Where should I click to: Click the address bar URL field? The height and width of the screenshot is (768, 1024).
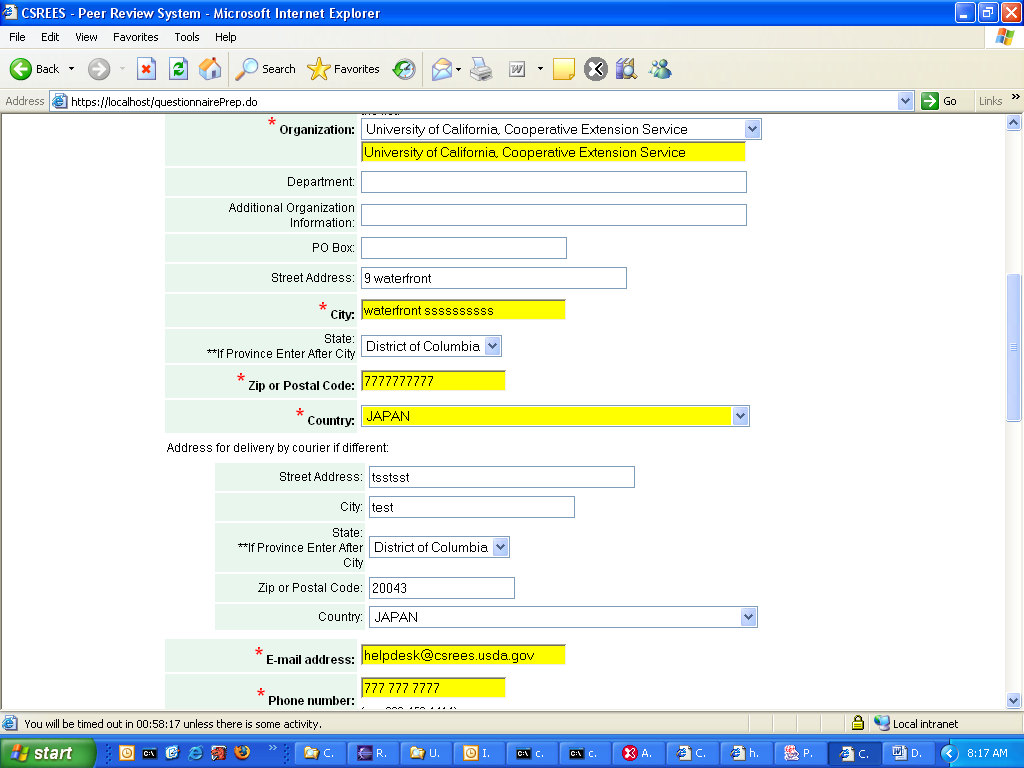[x=482, y=102]
